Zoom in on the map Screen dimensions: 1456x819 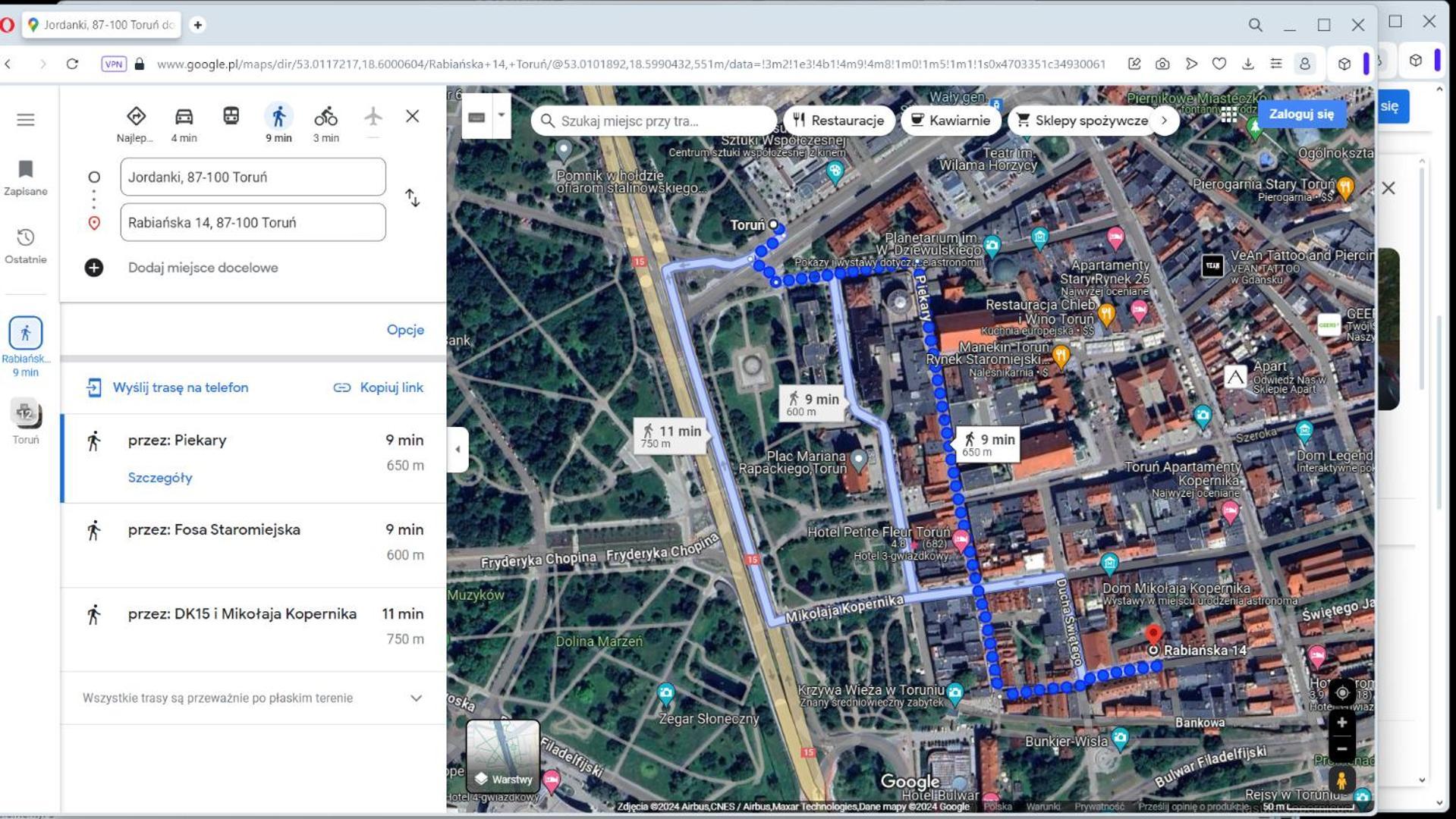click(1341, 723)
